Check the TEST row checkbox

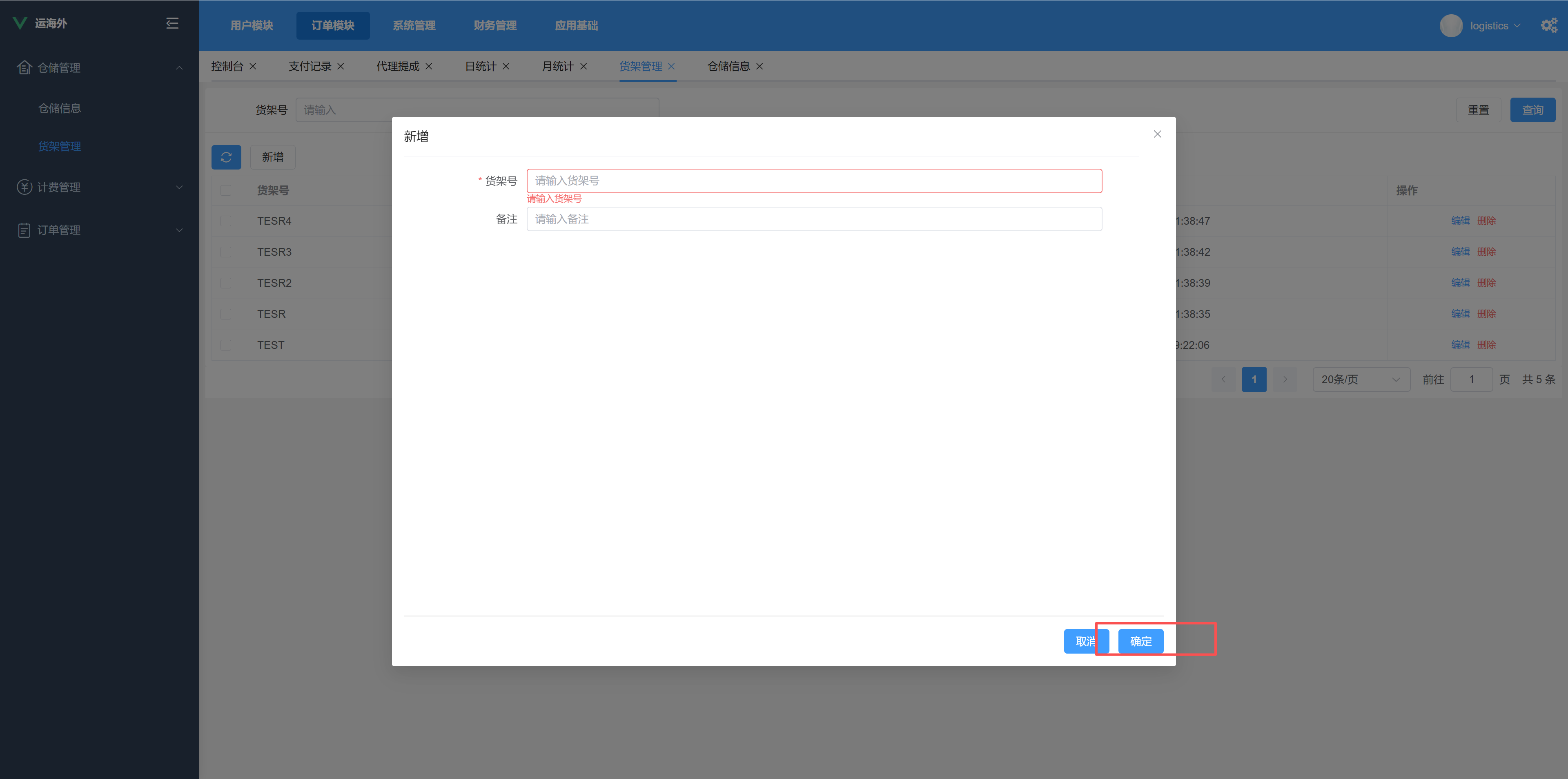(226, 345)
